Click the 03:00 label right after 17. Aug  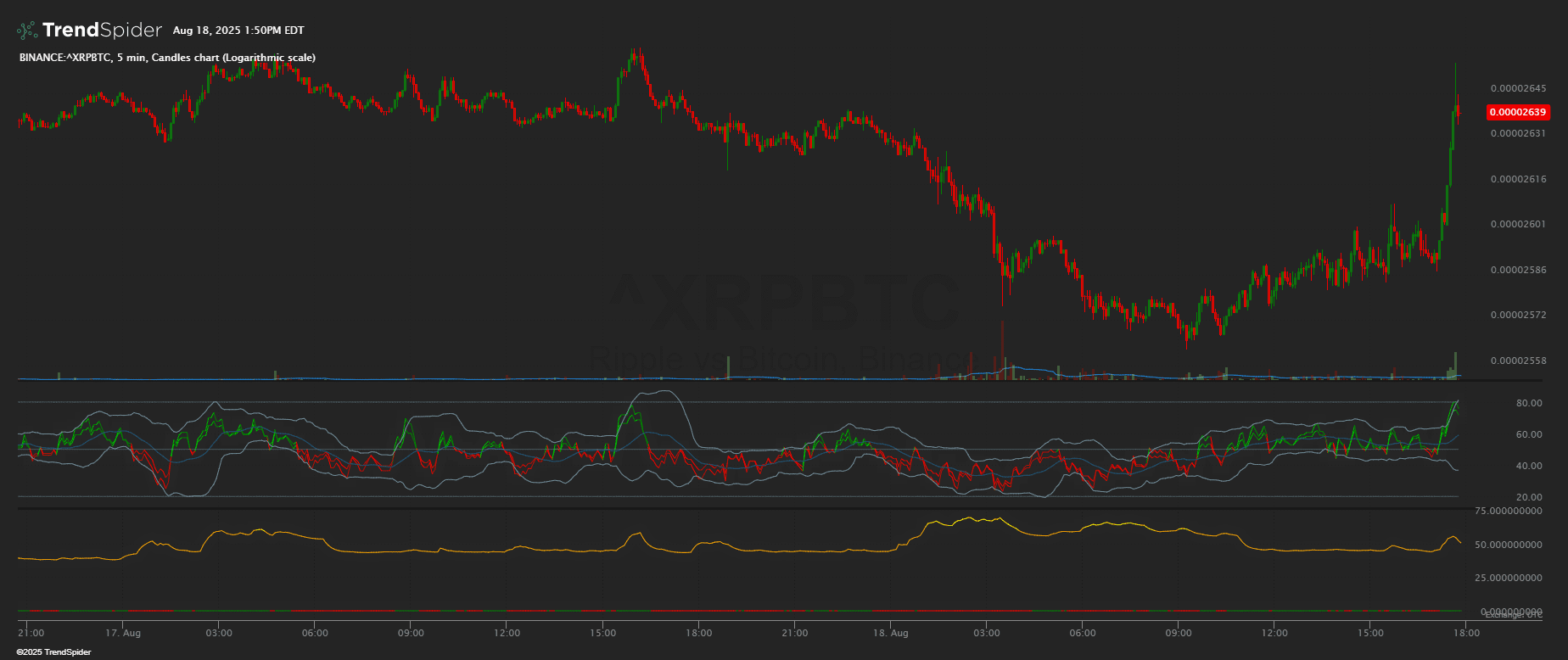coord(219,633)
